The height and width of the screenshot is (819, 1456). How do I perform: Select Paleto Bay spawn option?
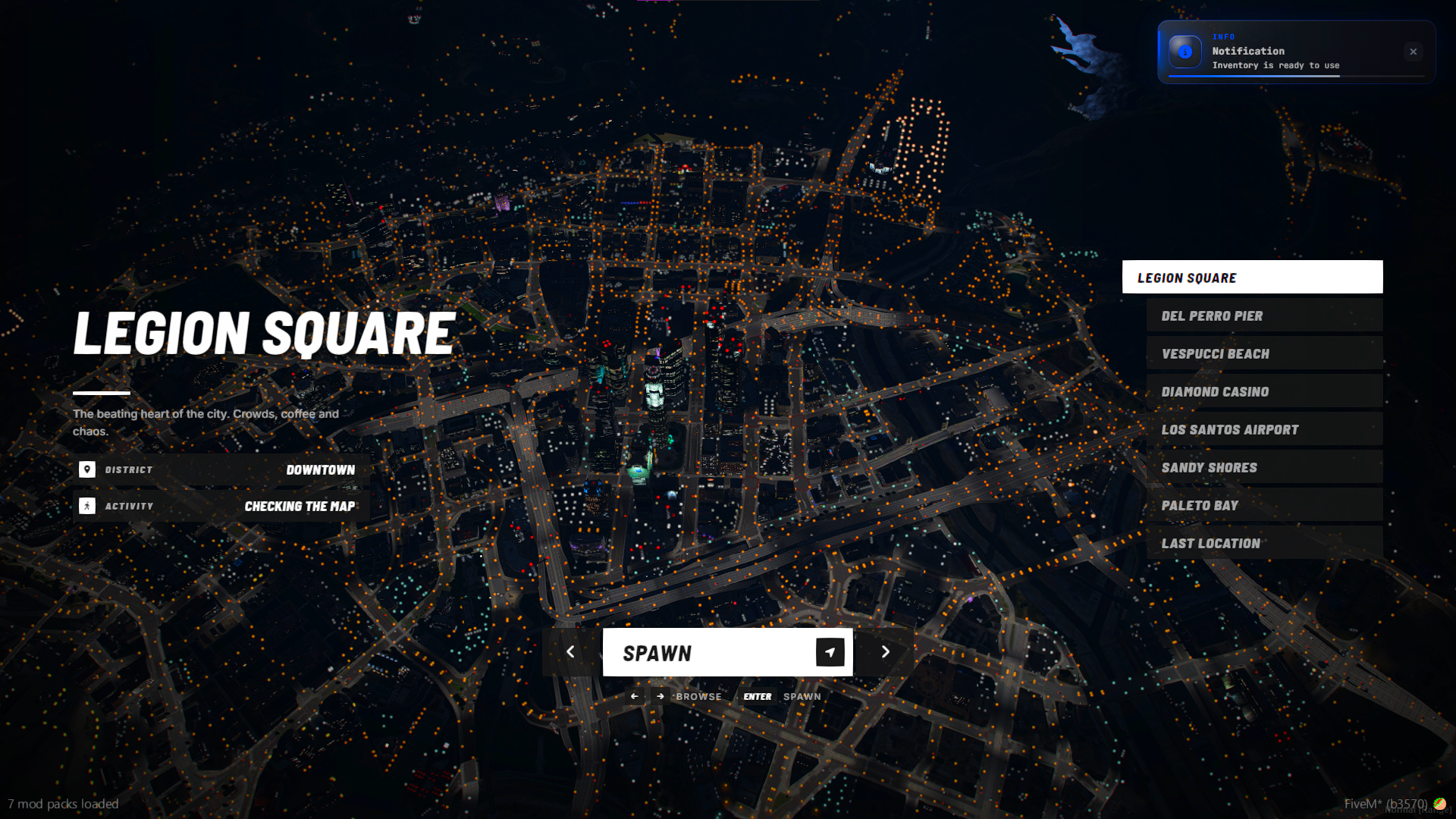tap(1264, 505)
